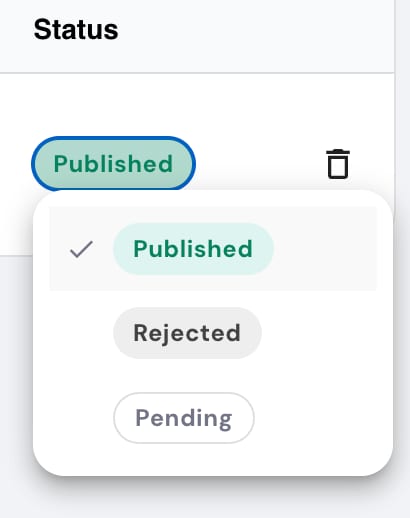410x518 pixels.
Task: Click the outlined Pending badge
Action: tap(184, 418)
